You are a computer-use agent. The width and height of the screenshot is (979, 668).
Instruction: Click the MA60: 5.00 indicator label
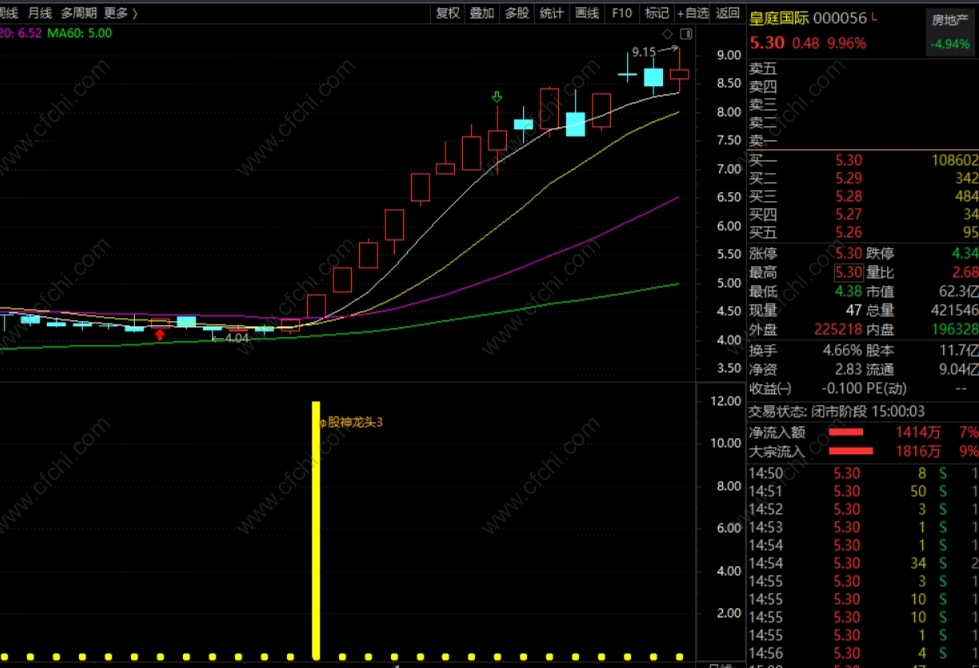(79, 33)
